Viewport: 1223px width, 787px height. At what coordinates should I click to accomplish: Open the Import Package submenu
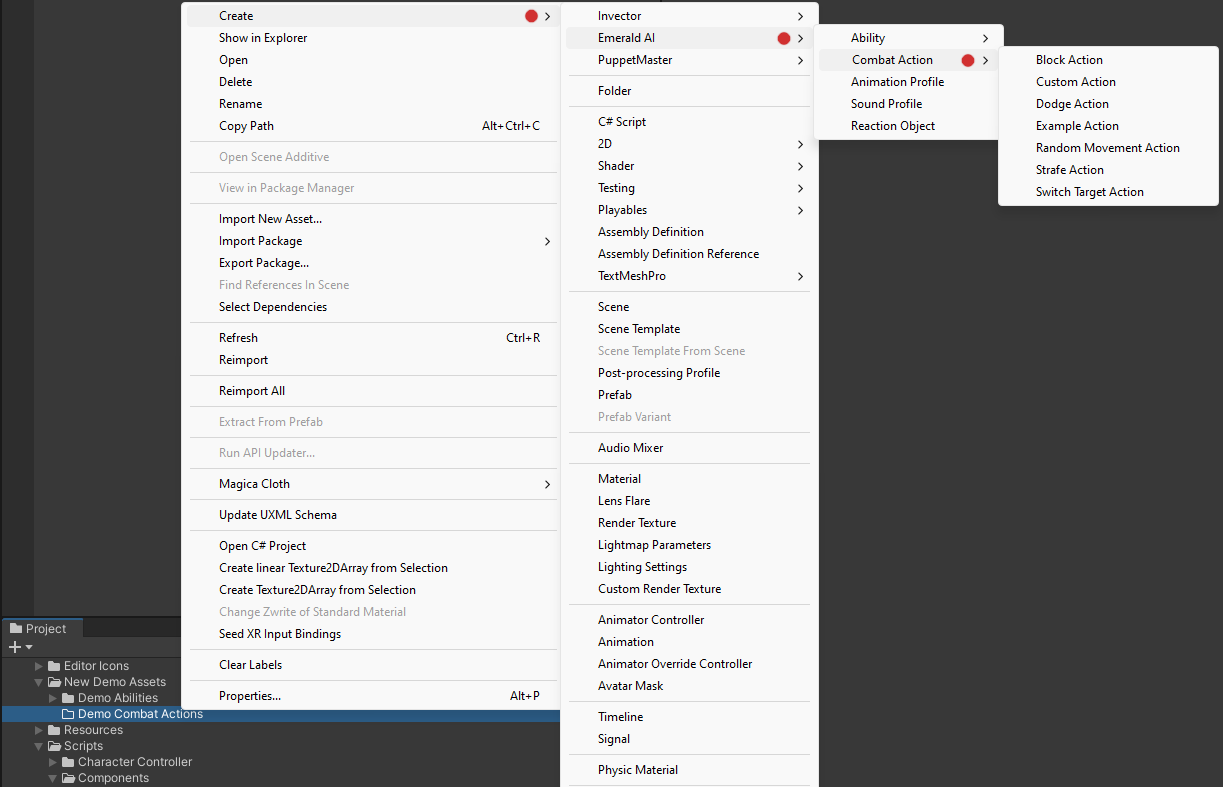pos(371,241)
